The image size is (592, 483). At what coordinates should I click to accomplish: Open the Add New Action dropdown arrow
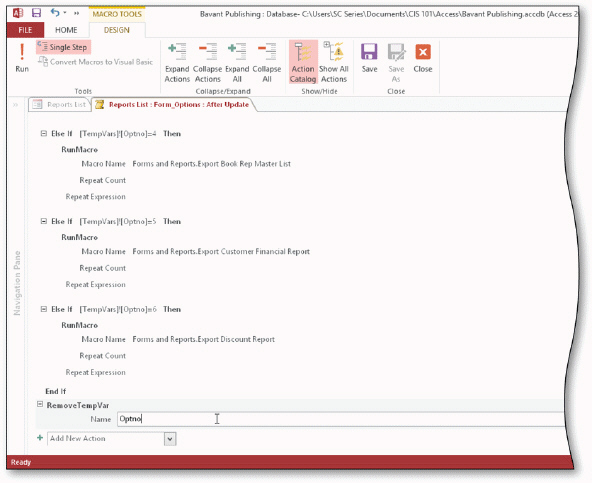170,439
